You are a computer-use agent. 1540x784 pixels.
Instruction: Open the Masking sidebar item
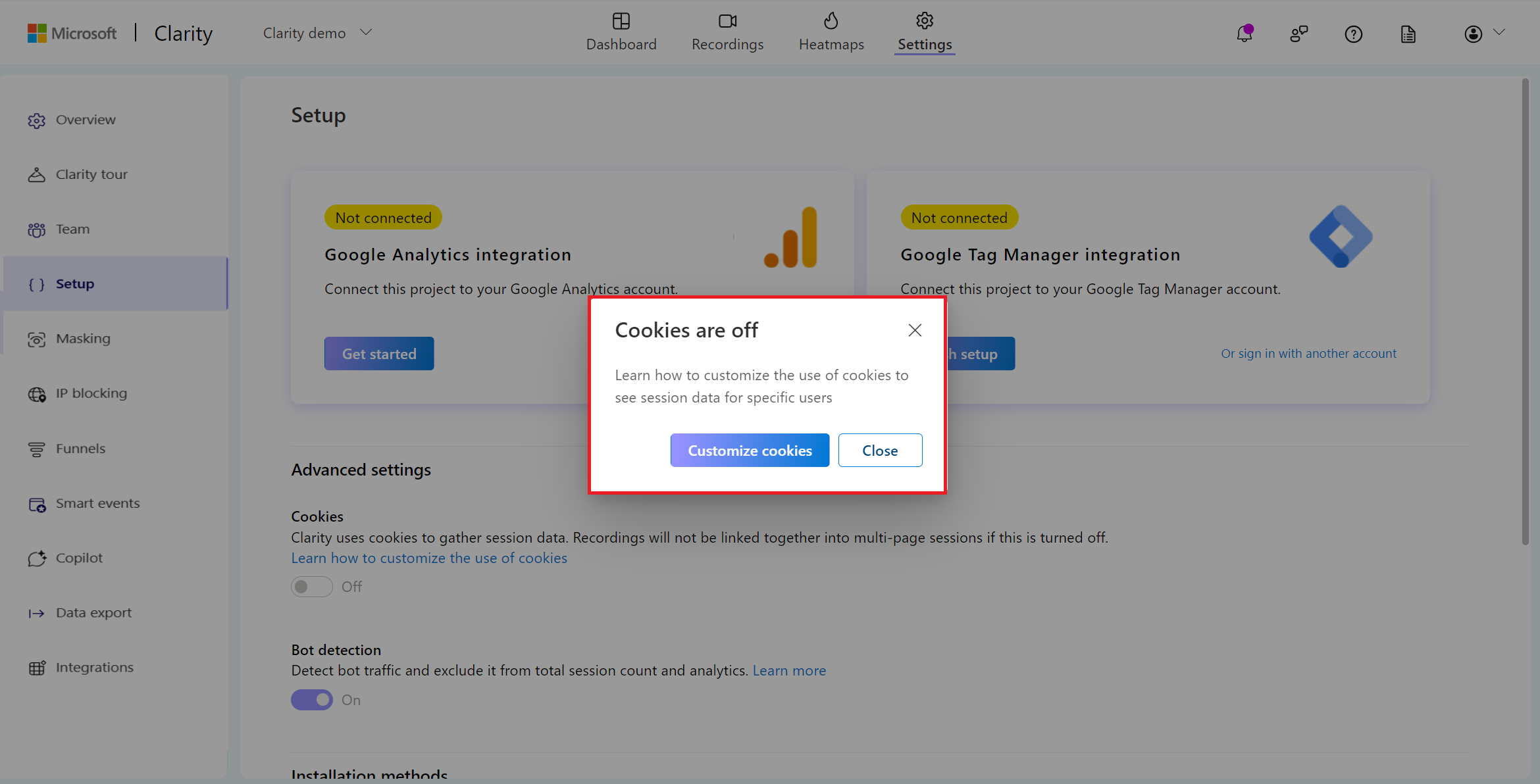(83, 339)
